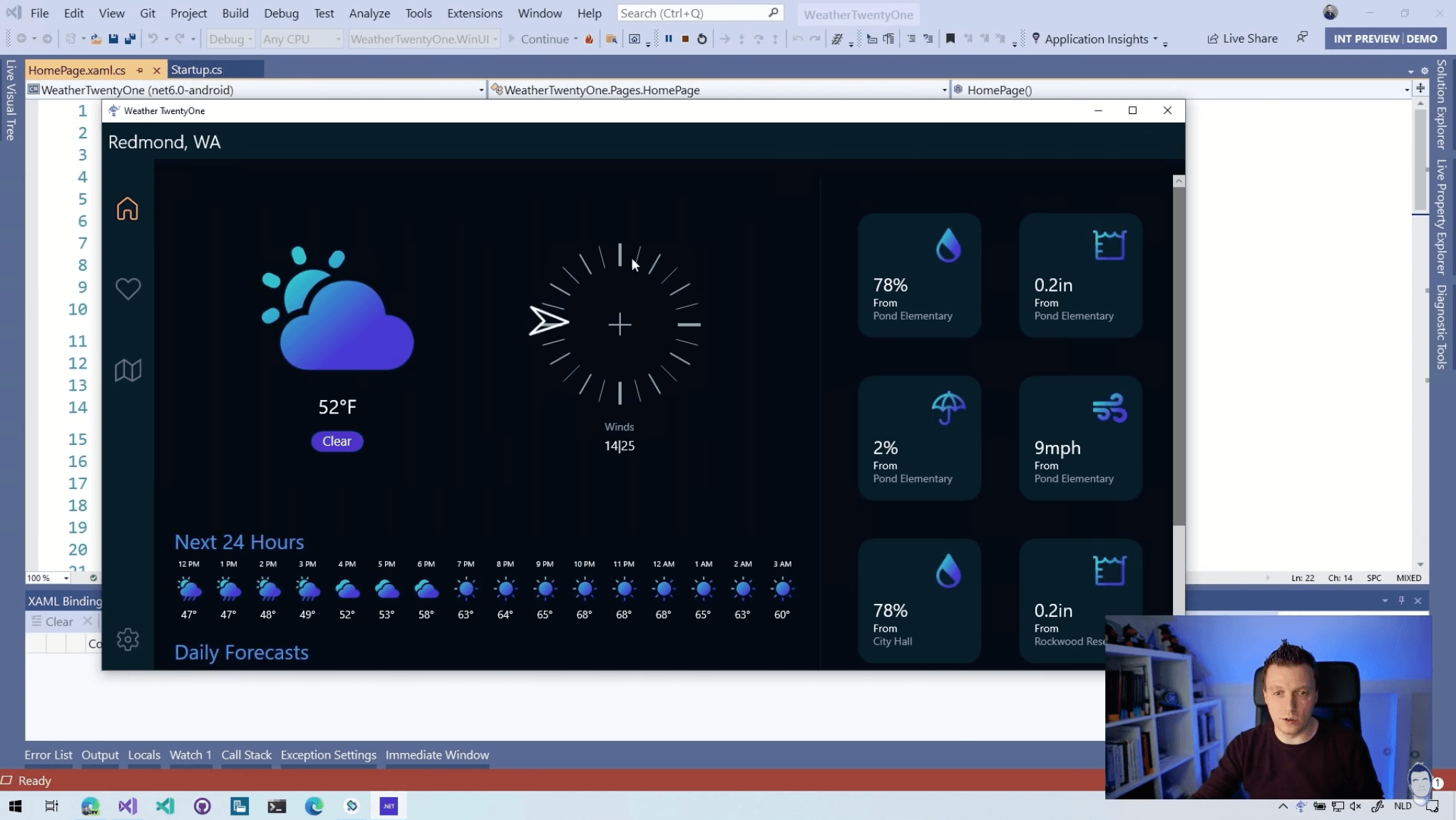The image size is (1456, 820).
Task: Open Task View on the taskbar
Action: pyautogui.click(x=52, y=806)
